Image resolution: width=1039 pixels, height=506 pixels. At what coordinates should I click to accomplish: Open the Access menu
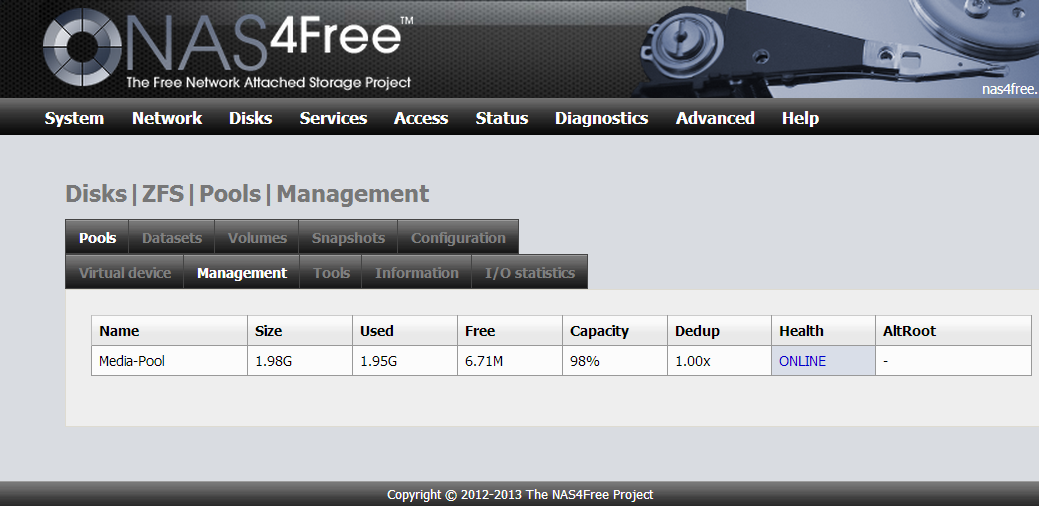point(421,118)
